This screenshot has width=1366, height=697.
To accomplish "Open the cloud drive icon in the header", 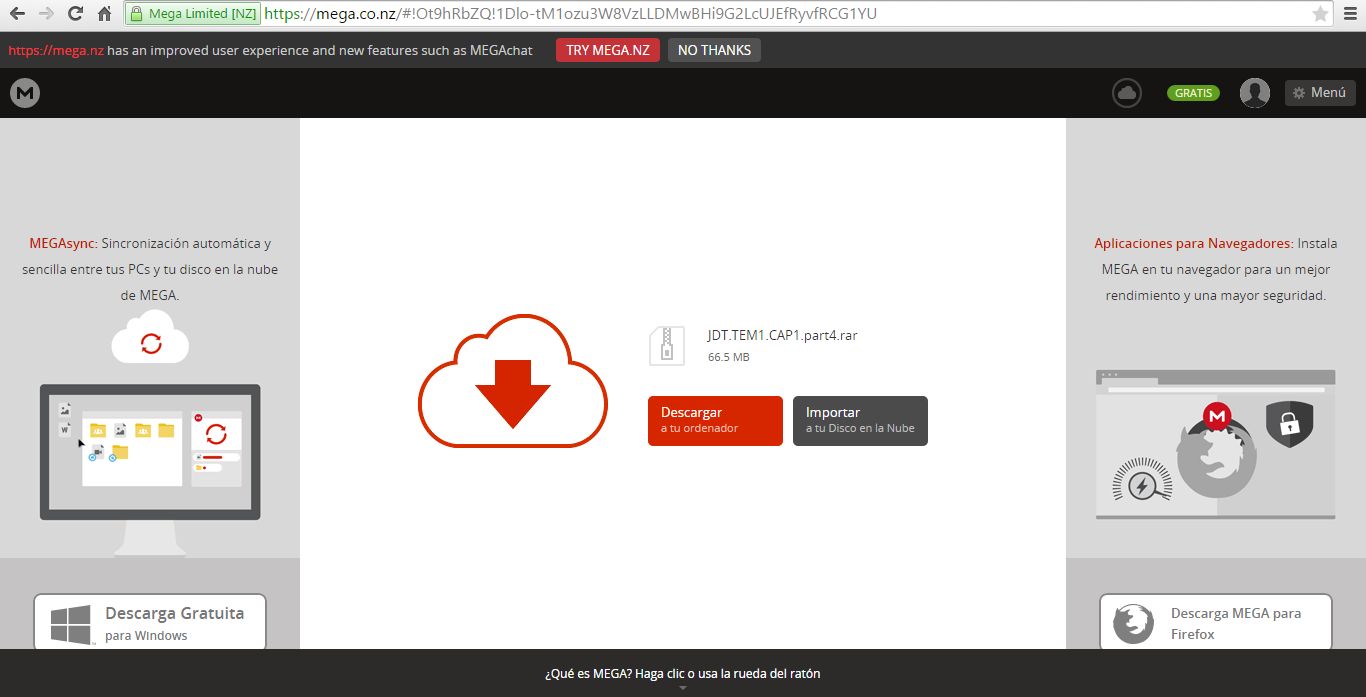I will coord(1127,93).
